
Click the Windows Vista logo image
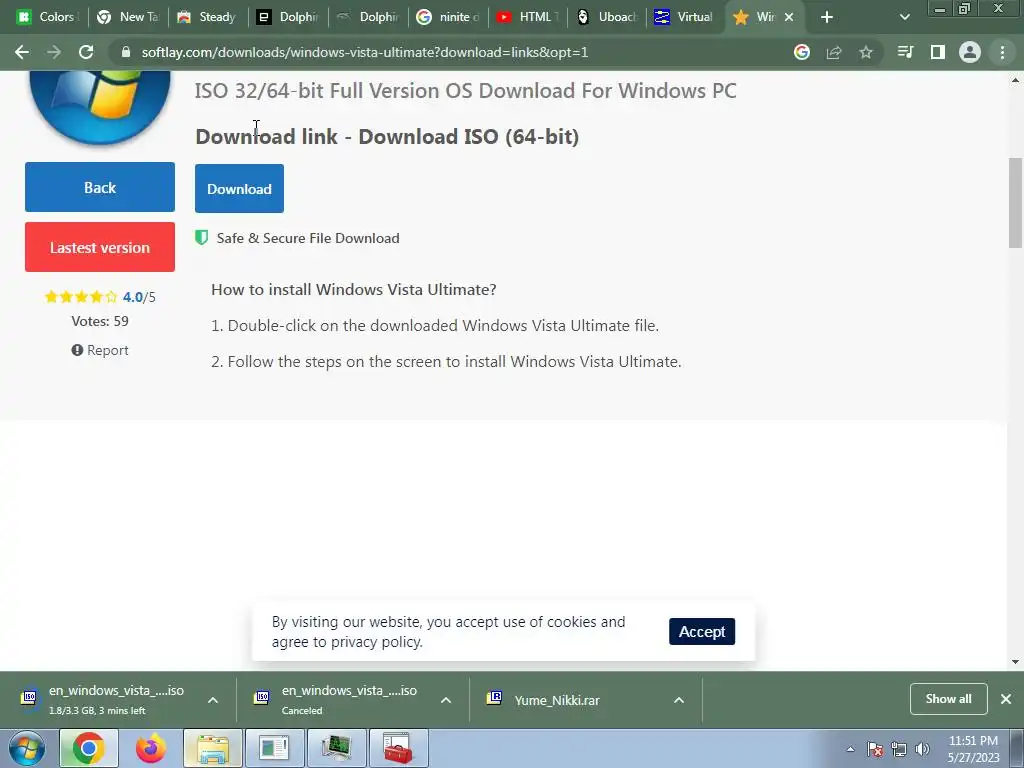tap(100, 108)
